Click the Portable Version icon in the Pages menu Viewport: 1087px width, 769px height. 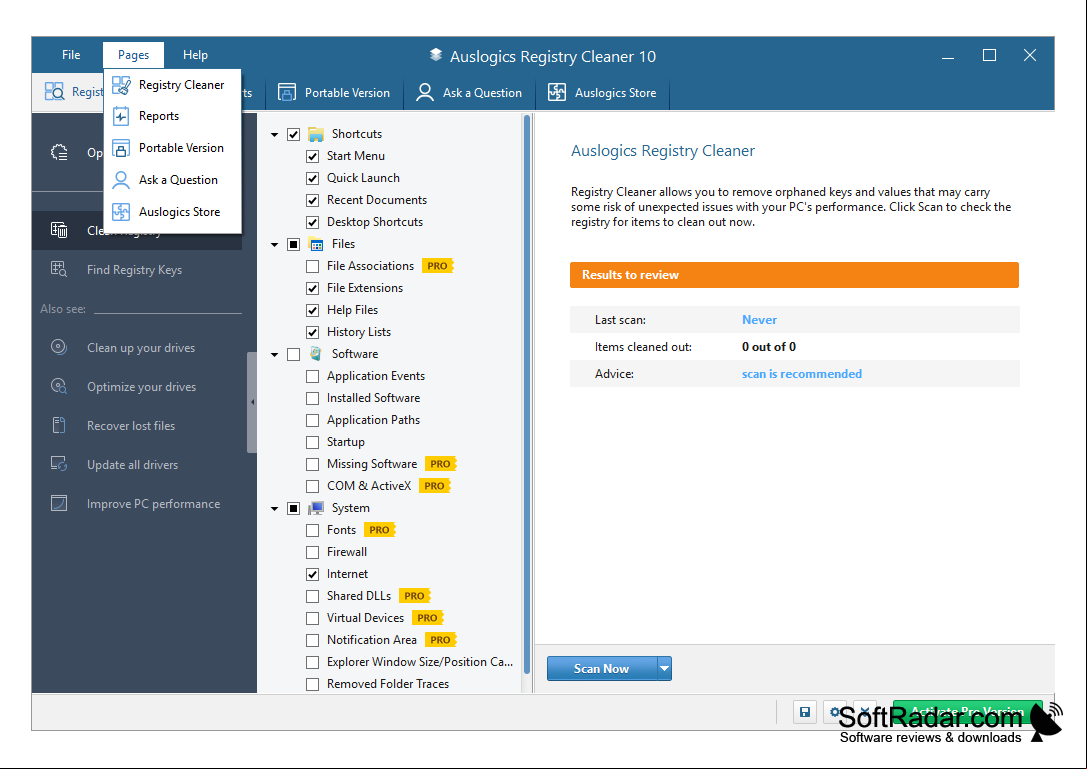pos(121,148)
